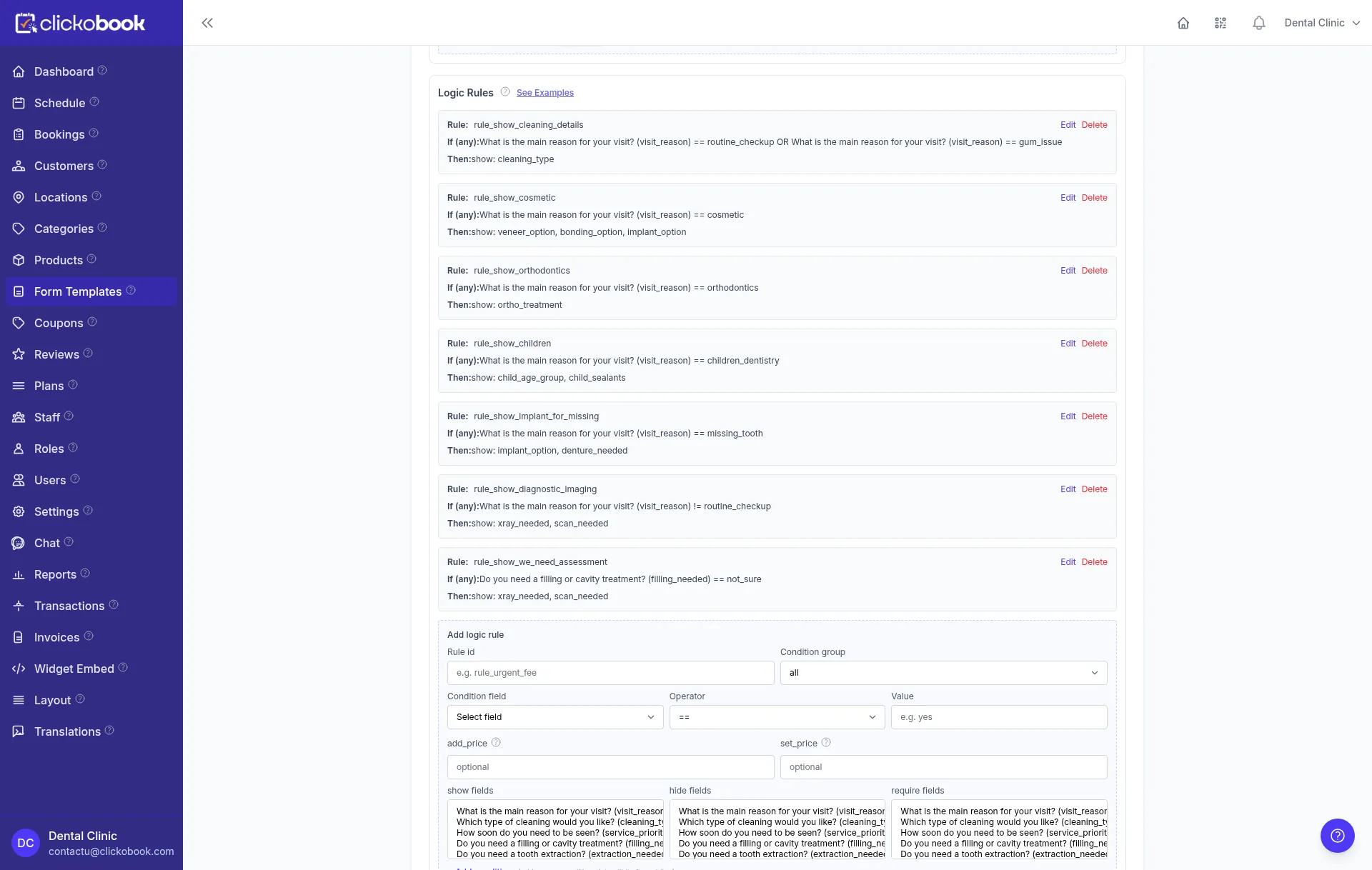Image resolution: width=1372 pixels, height=870 pixels.
Task: Click help icon next to Locations
Action: click(96, 196)
